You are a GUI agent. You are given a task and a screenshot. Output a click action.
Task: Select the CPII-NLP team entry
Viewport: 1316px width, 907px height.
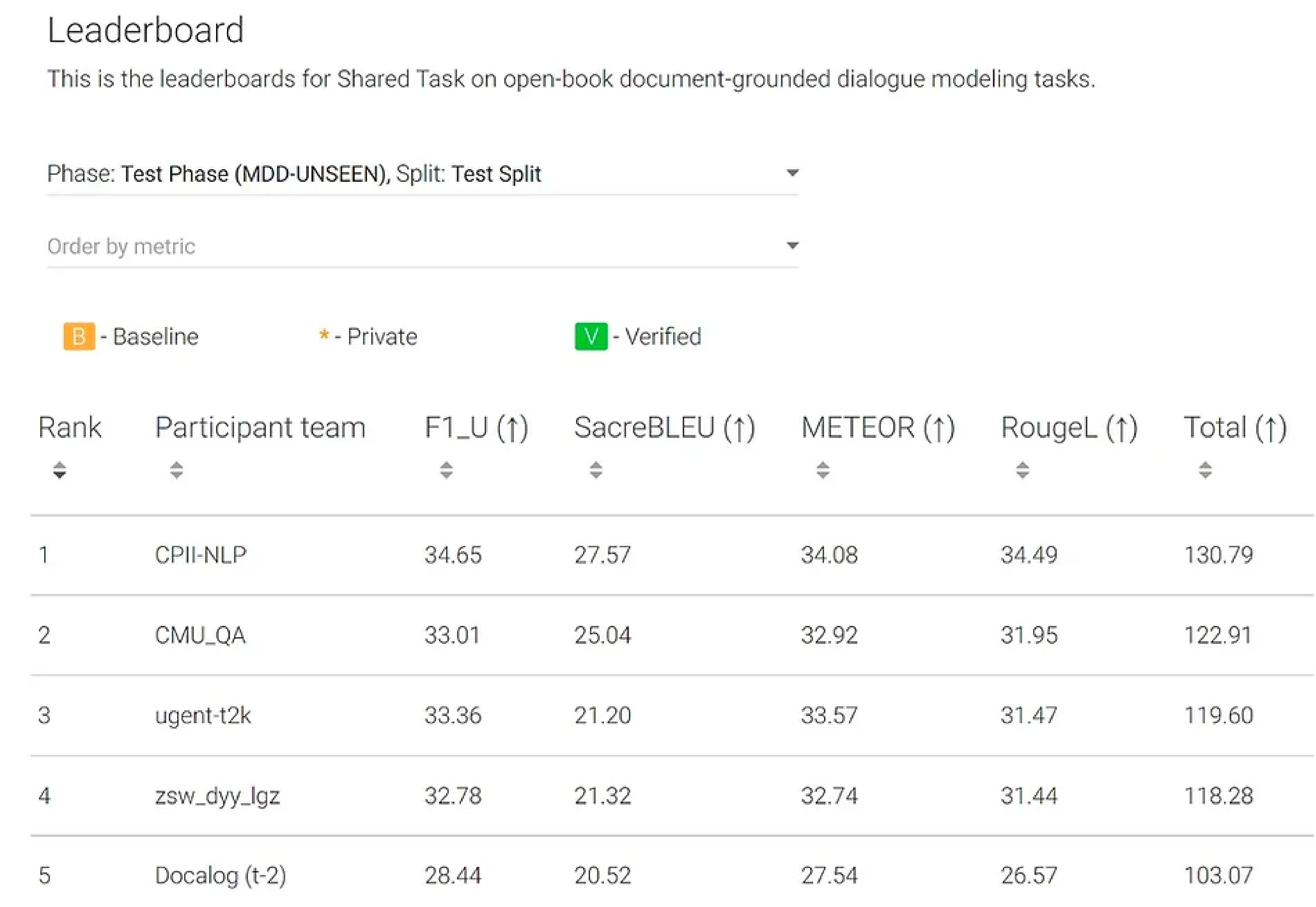click(201, 554)
